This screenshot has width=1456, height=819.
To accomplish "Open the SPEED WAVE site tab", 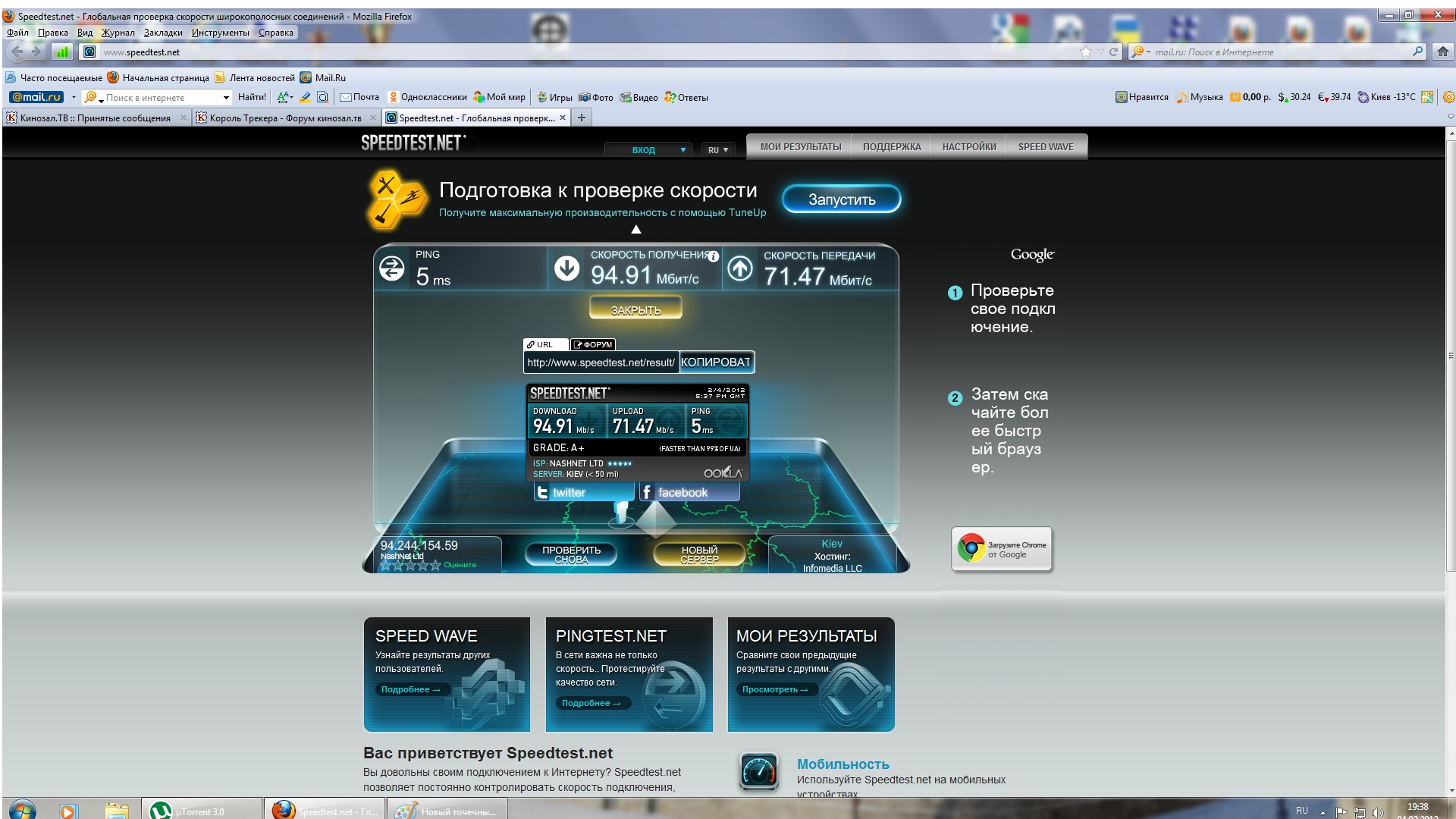I will click(x=1046, y=147).
